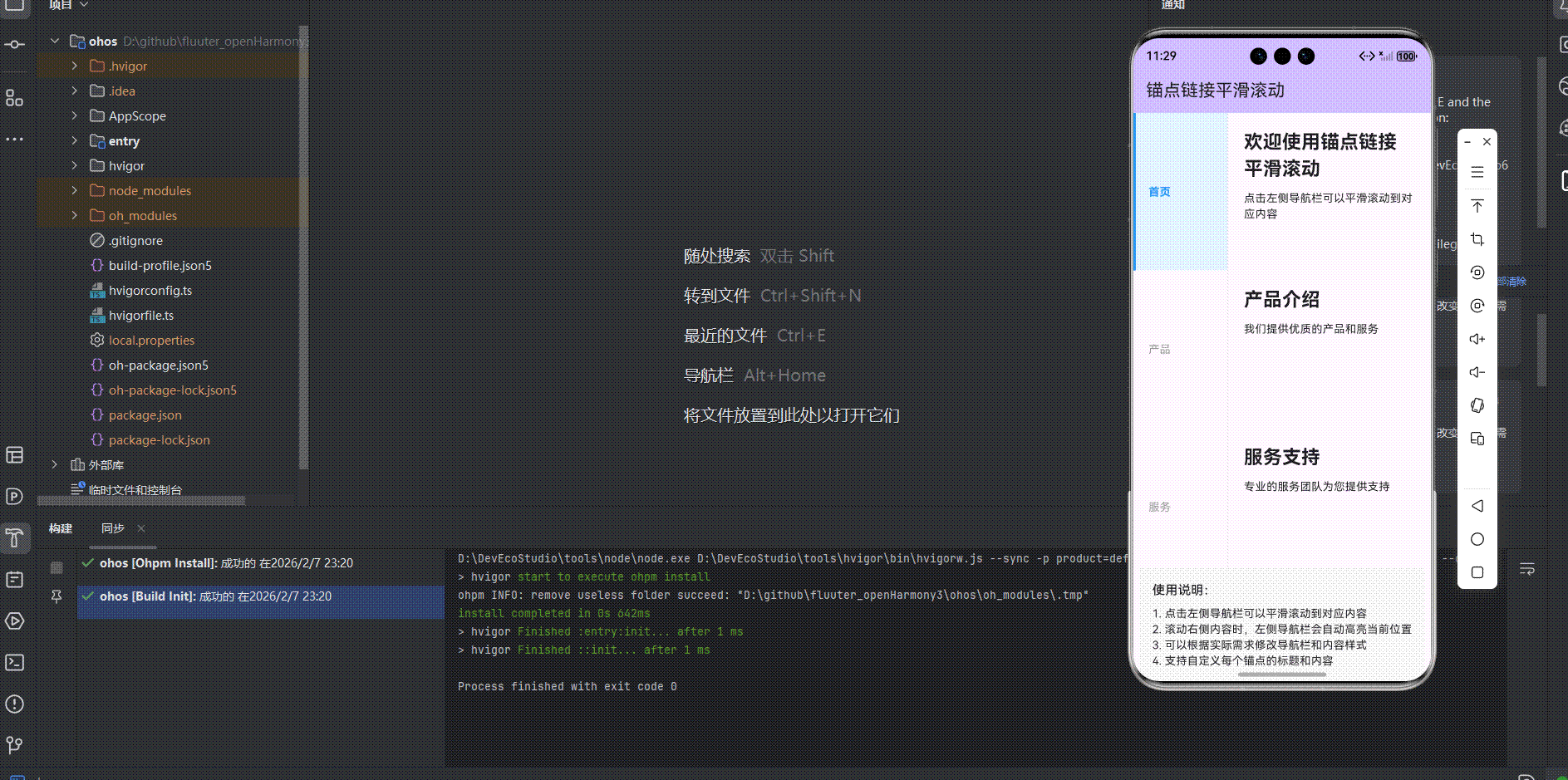Open the log panel icon in left sidebar
This screenshot has width=1568, height=780.
click(x=14, y=579)
